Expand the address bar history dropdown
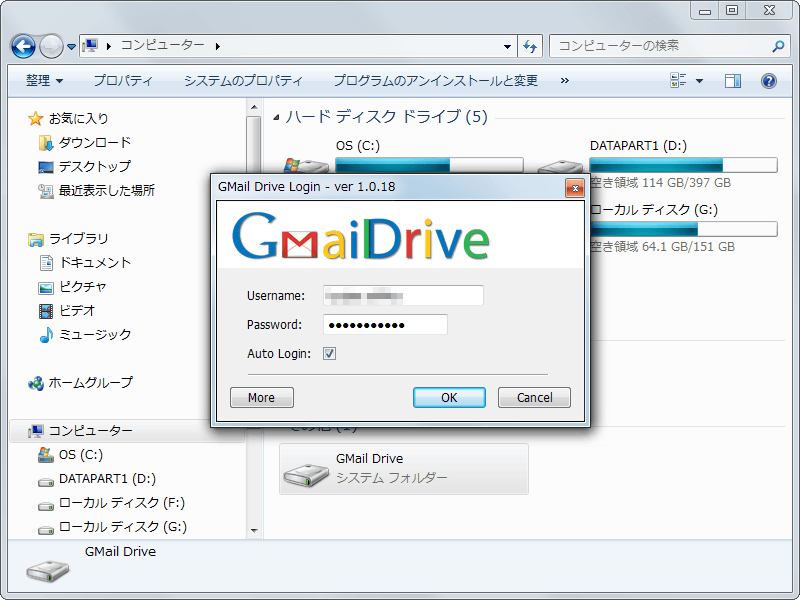Viewport: 800px width, 600px height. pos(507,46)
